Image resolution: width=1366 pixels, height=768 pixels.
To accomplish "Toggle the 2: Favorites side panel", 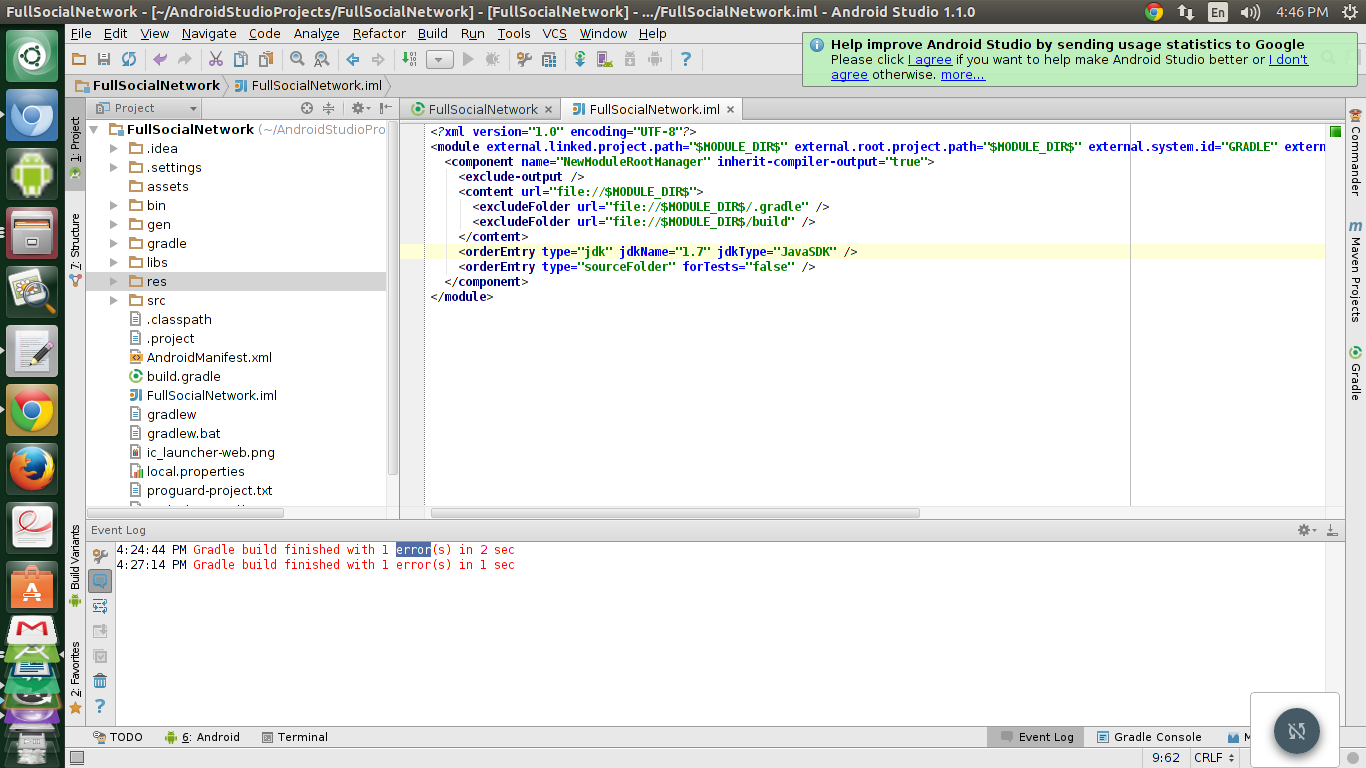I will tap(75, 678).
